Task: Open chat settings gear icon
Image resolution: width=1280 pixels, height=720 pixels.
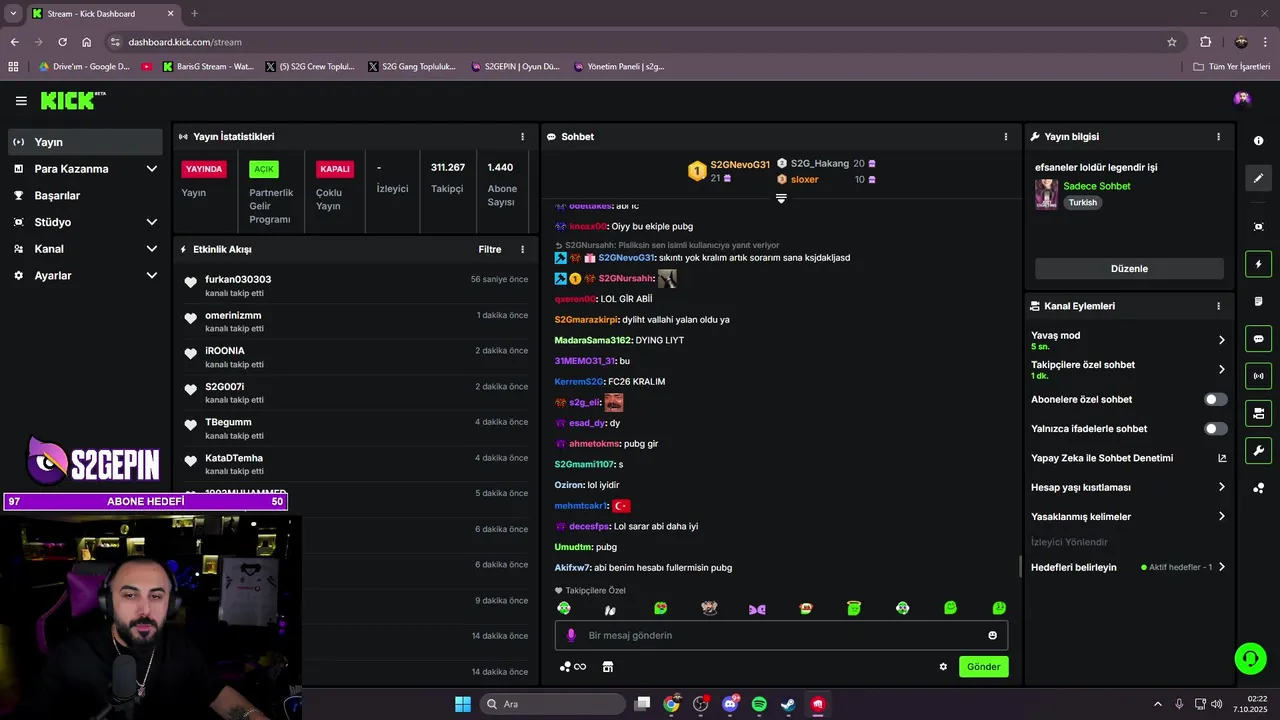Action: (x=943, y=667)
